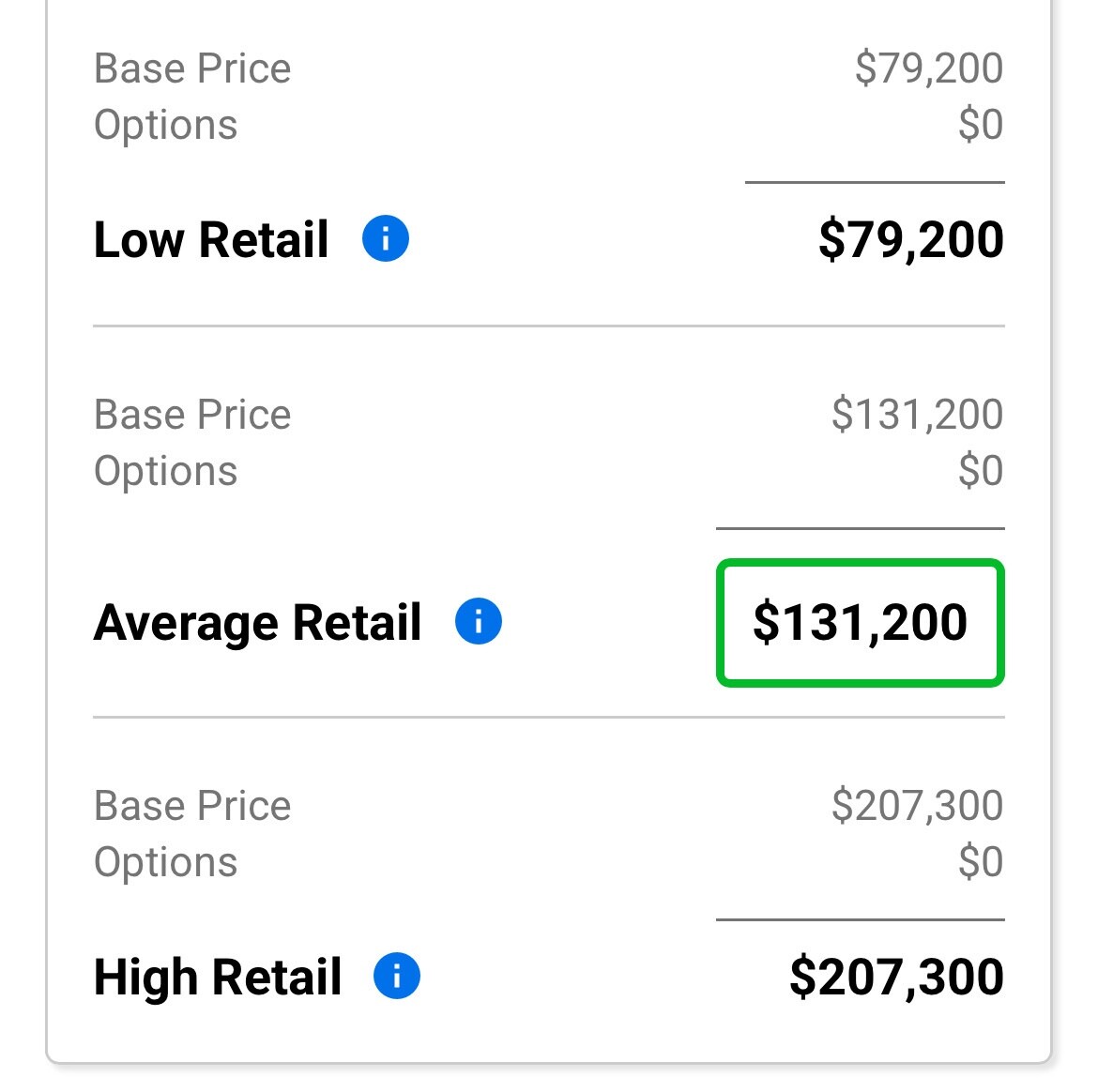Screen dimensions: 1098x1092
Task: Click the bold $79,200 Low Retail total
Action: point(910,239)
